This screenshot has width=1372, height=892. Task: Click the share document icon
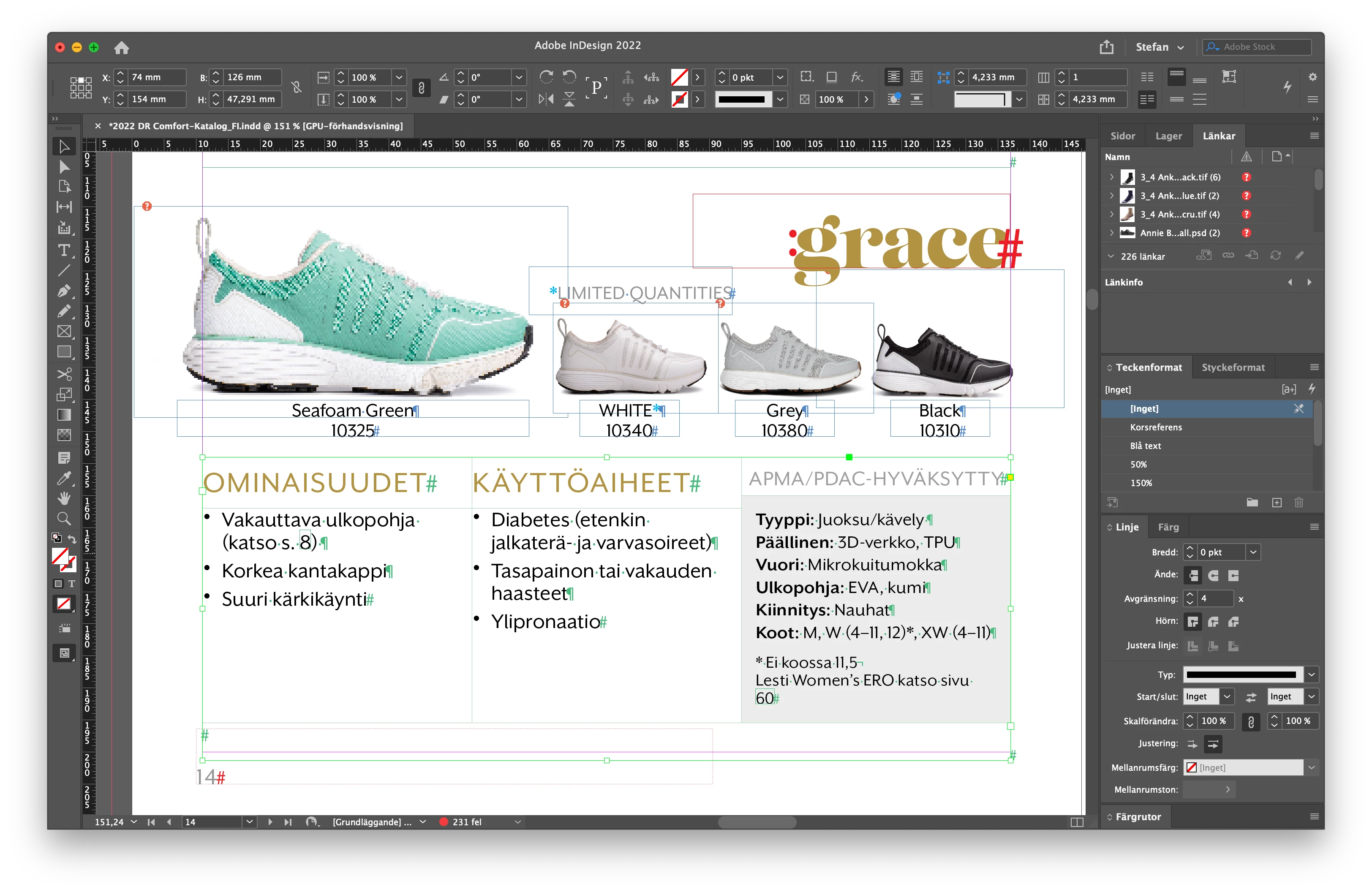[x=1106, y=47]
